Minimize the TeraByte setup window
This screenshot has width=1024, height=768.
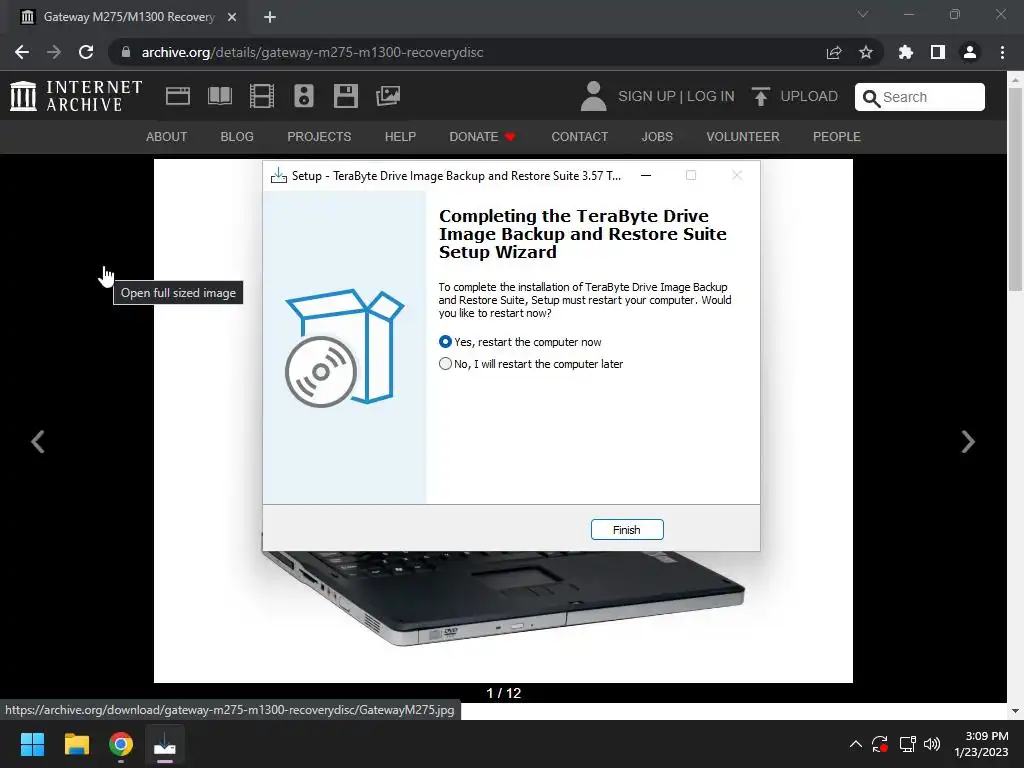point(646,176)
